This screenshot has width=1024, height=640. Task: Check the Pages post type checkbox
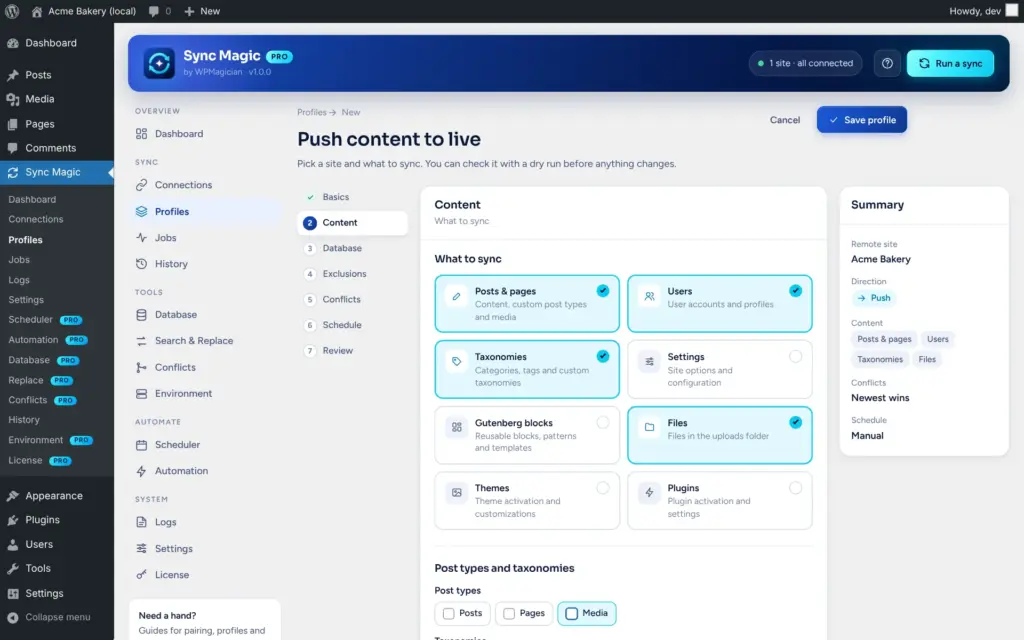click(509, 613)
